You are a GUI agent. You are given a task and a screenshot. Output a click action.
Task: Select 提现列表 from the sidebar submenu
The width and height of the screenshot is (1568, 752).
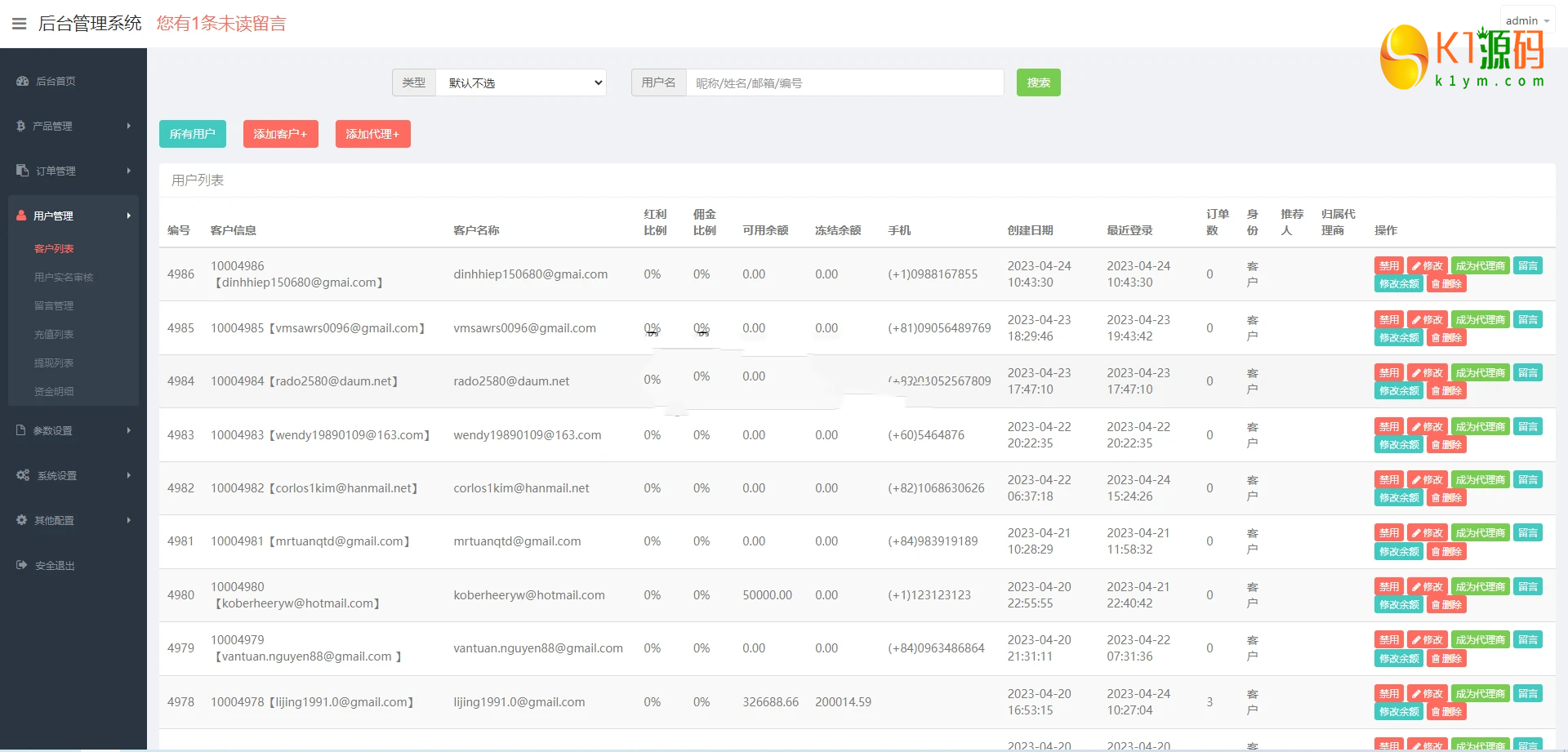pyautogui.click(x=54, y=363)
